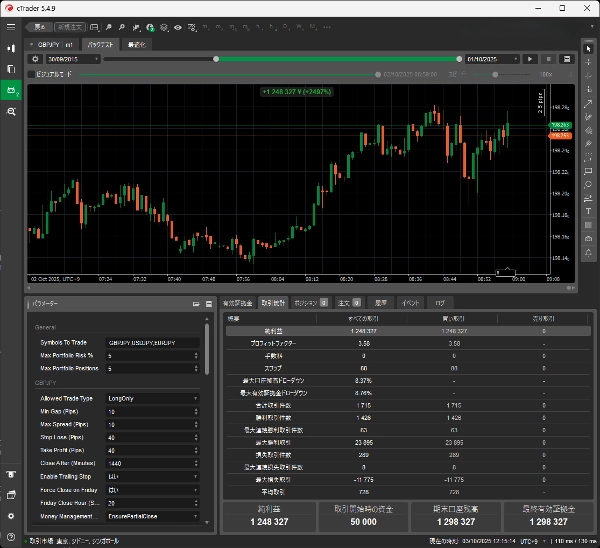Open the Events tab in results panel
600x548 pixels.
(x=410, y=303)
